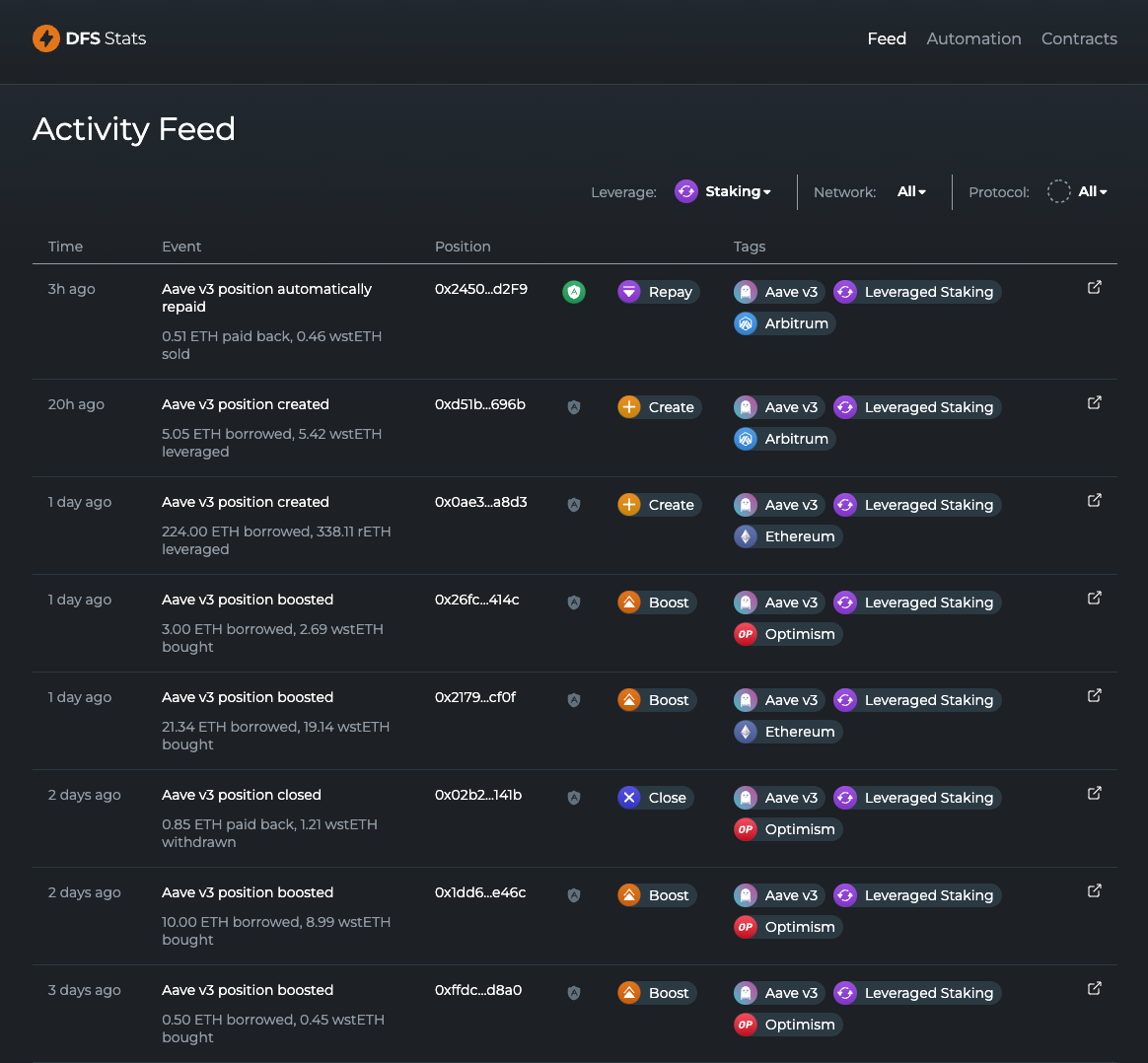Switch to the Automation tab
The image size is (1148, 1063).
pyautogui.click(x=973, y=38)
